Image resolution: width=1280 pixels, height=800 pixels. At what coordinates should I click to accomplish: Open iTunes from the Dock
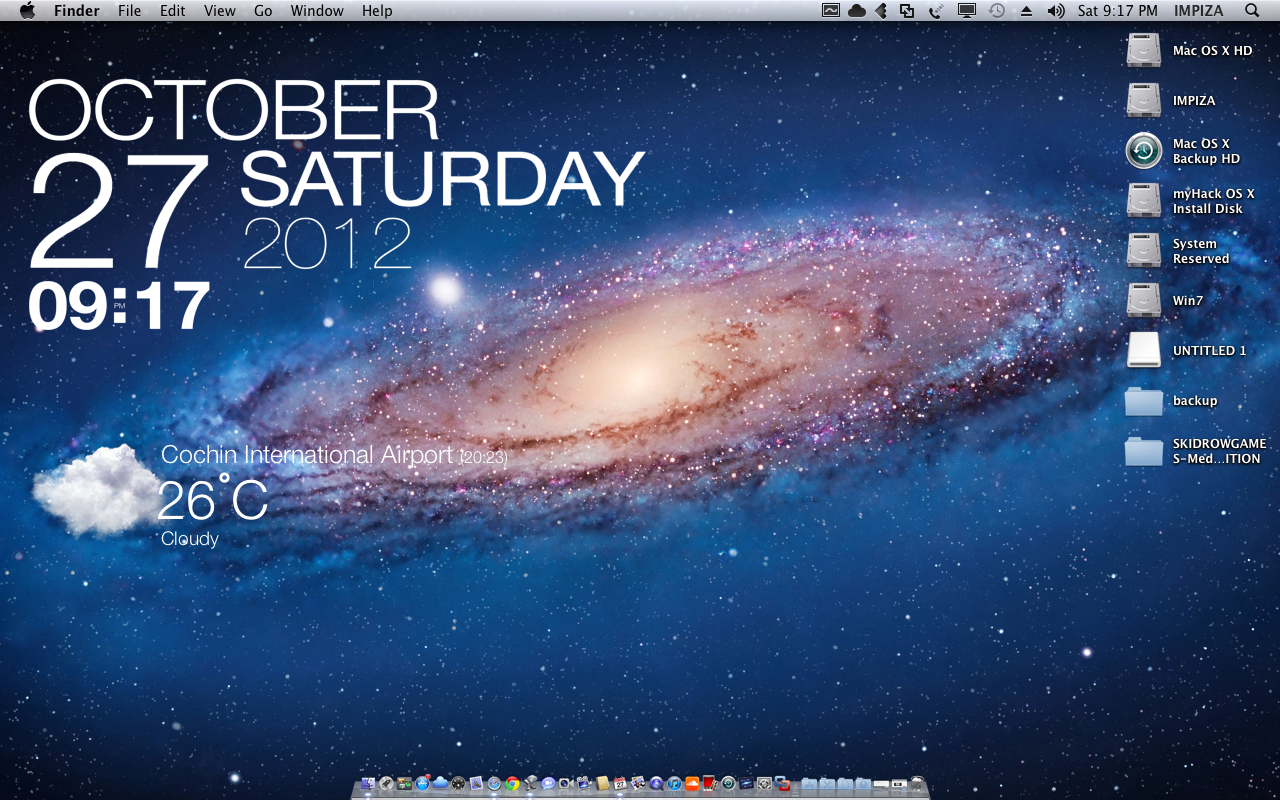[x=674, y=784]
